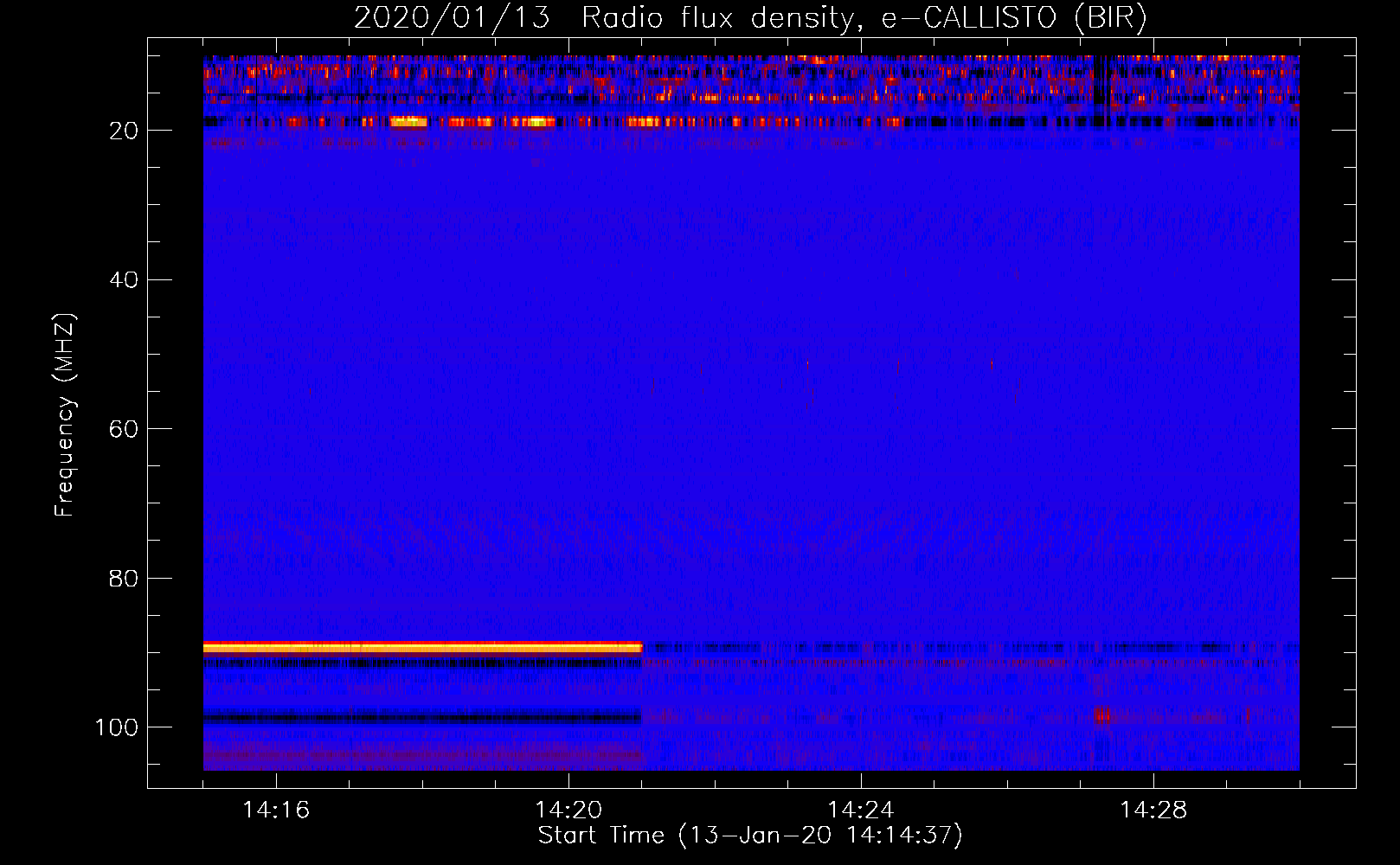Click the bright yellow burst at 19 MHz near 14:18

[x=408, y=122]
